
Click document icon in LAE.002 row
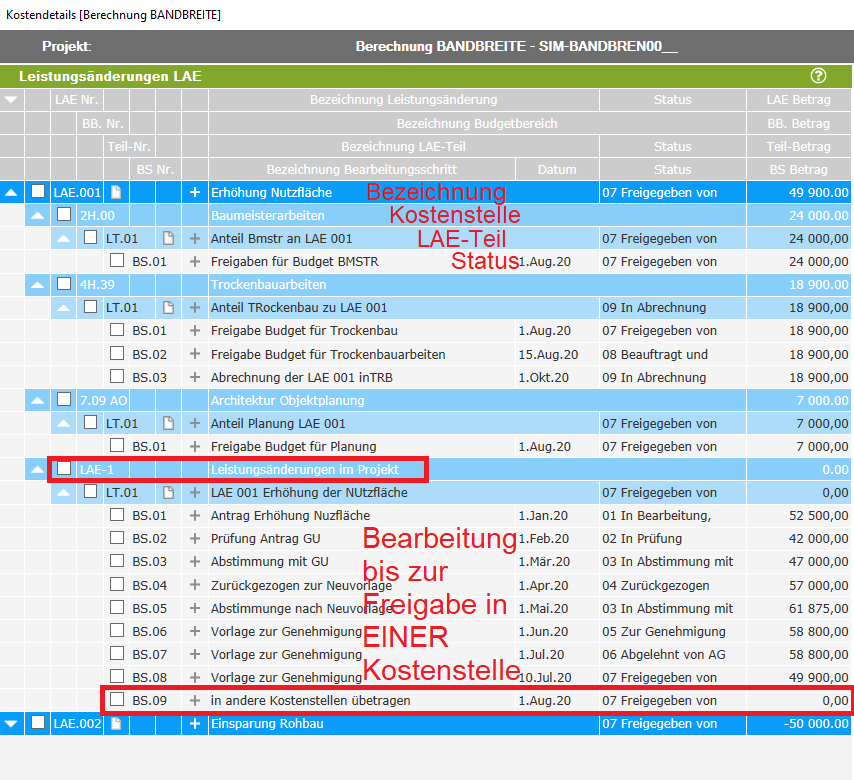click(116, 723)
